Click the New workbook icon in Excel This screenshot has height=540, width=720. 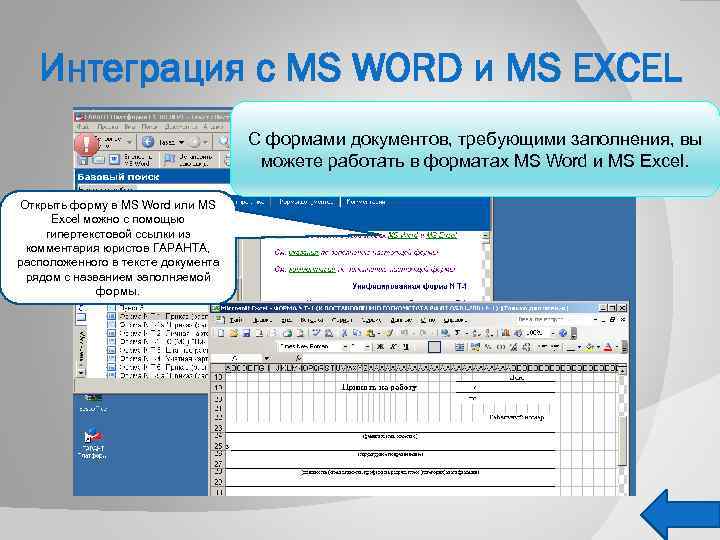(x=221, y=333)
